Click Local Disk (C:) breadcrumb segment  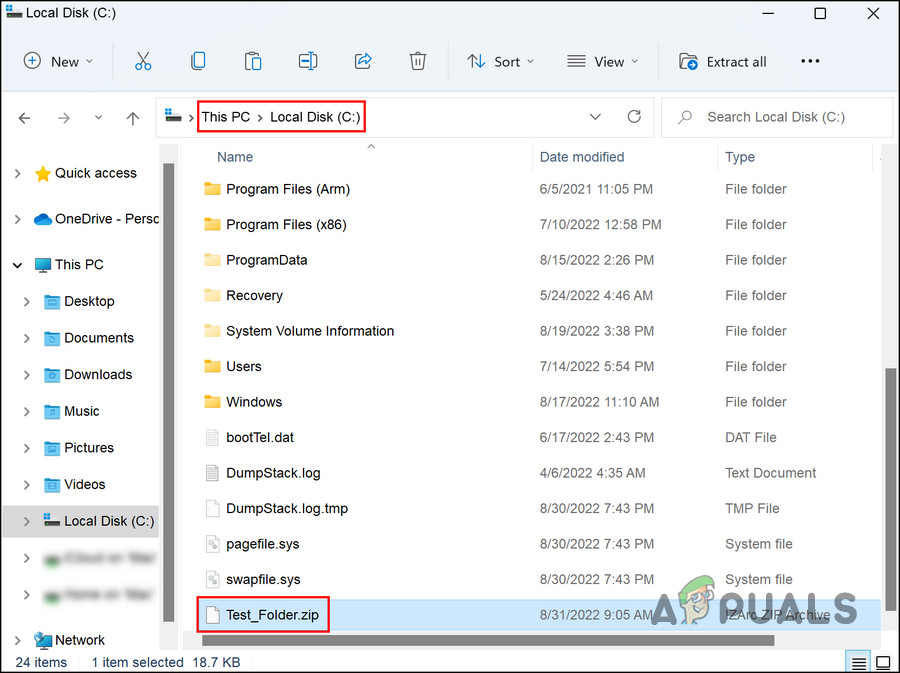315,117
